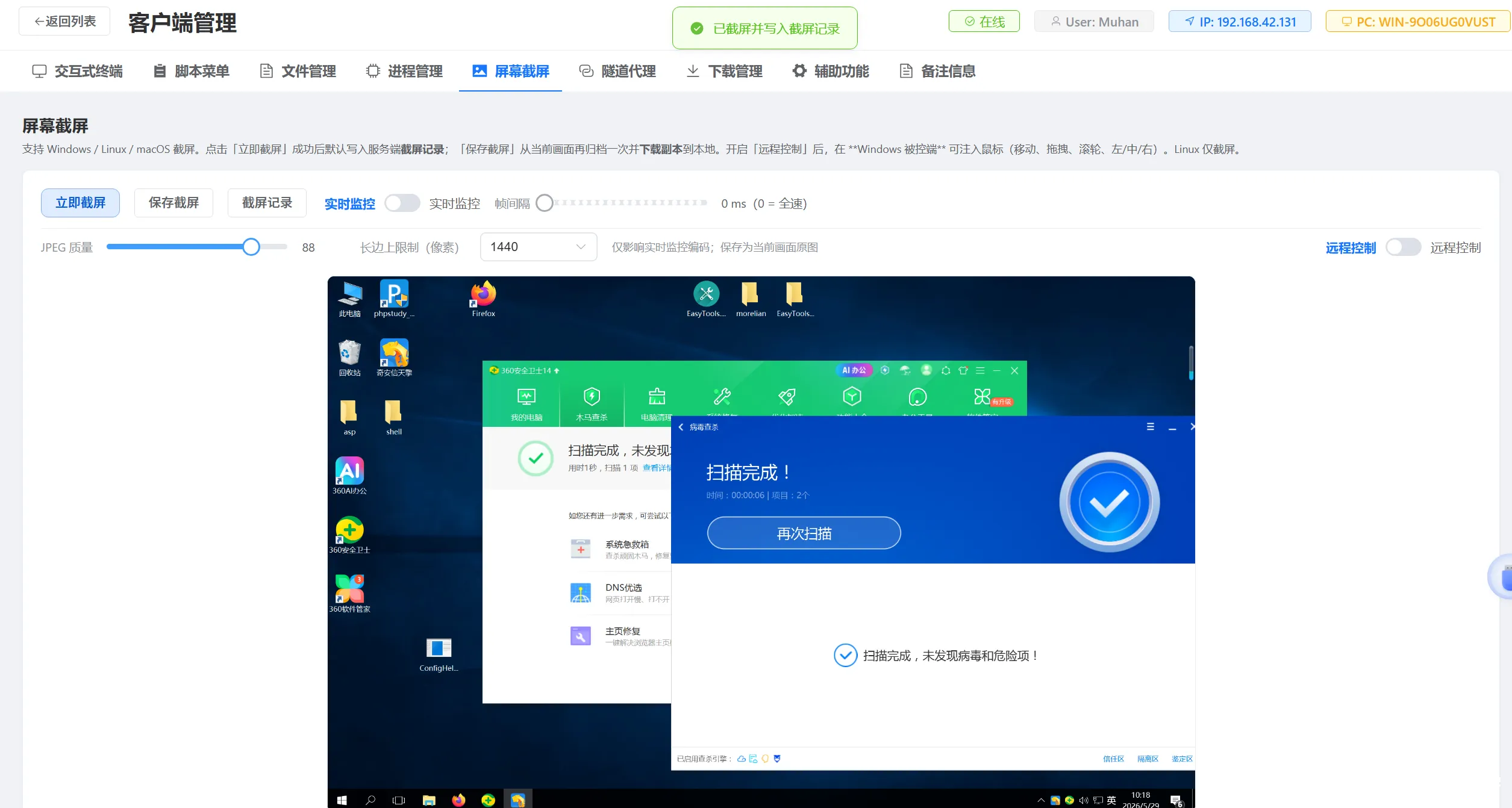This screenshot has height=808, width=1512.
Task: Click the 再次扫描 button
Action: (804, 533)
